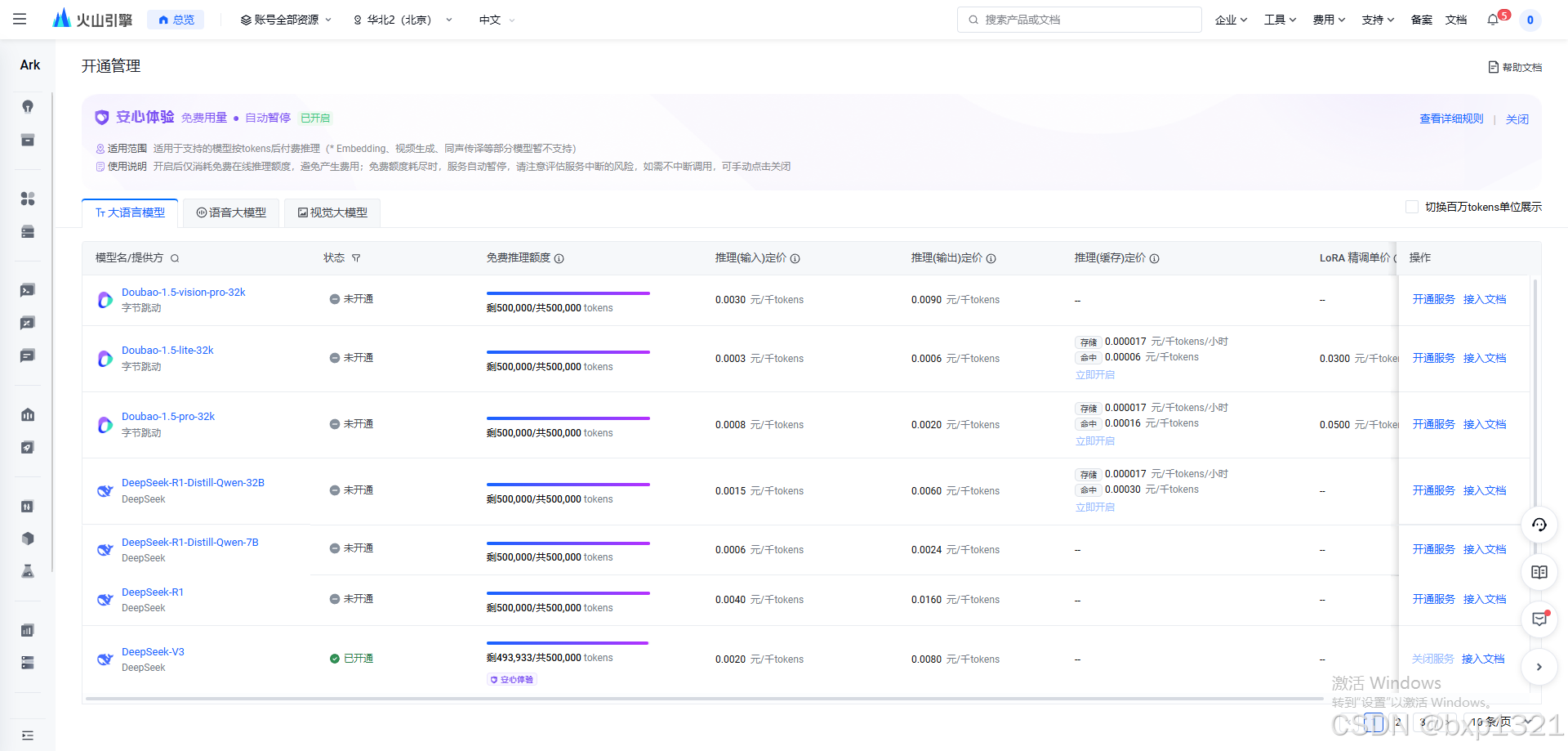Go to the 总览 overview
1568x751 pixels.
click(x=176, y=20)
